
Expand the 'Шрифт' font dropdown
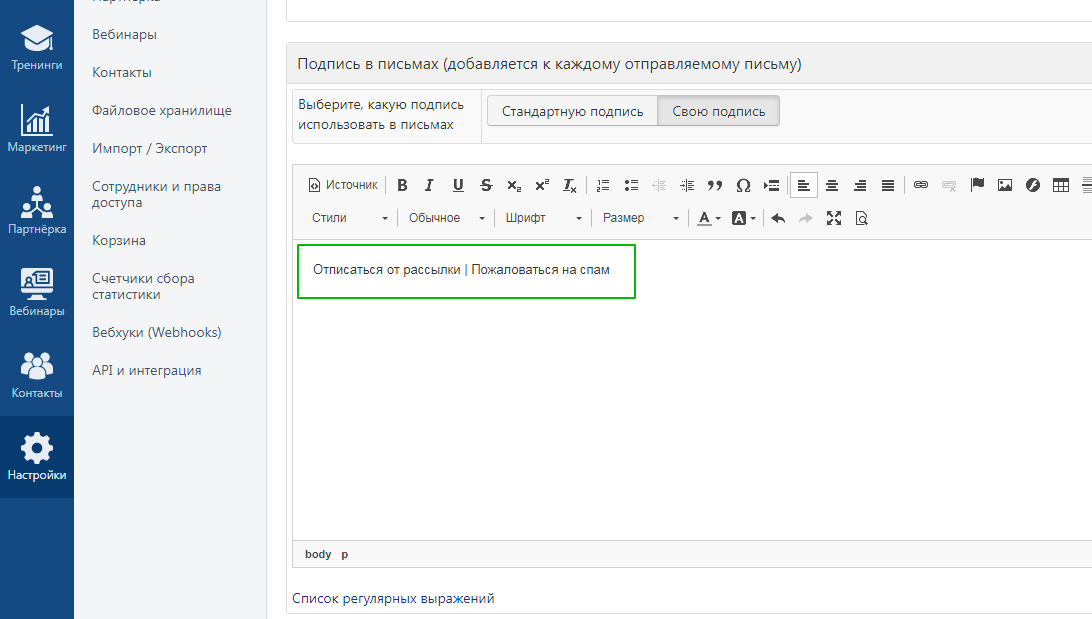click(543, 218)
